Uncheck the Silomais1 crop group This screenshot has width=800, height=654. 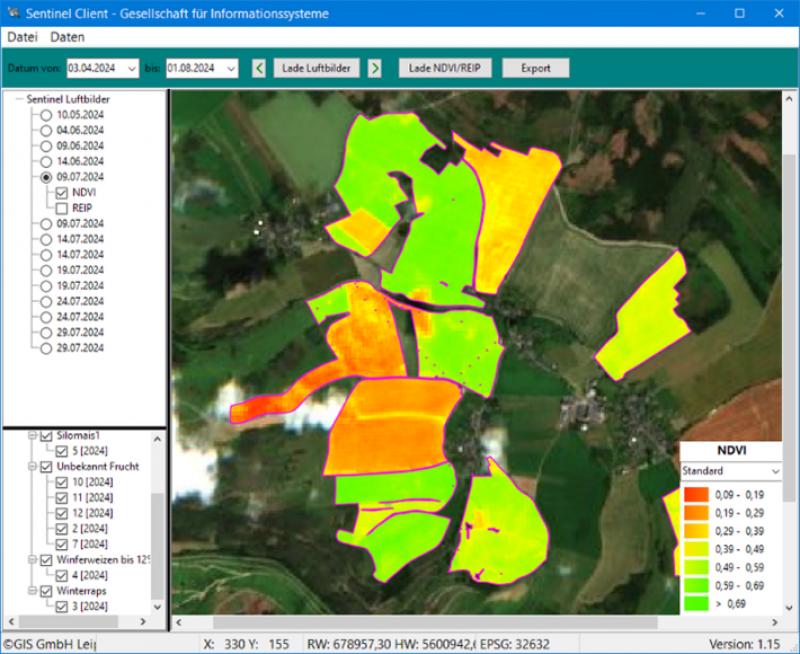pyautogui.click(x=46, y=434)
